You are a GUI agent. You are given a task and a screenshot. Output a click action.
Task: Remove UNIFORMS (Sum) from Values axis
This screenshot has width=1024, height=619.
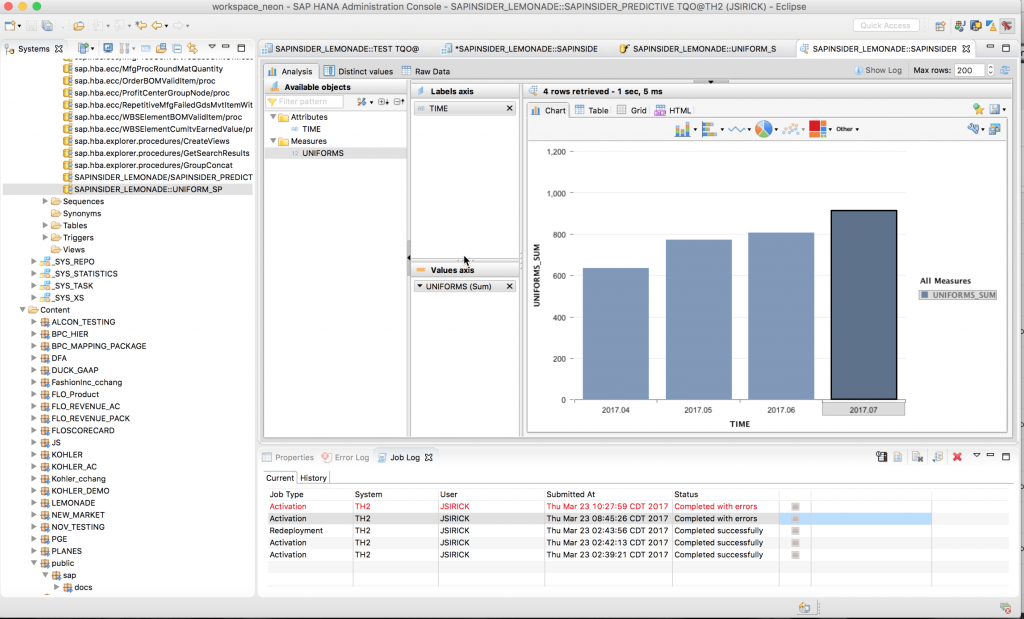pyautogui.click(x=509, y=286)
